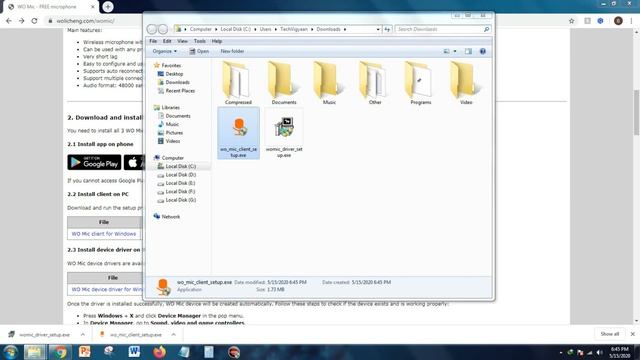The image size is (640, 360).
Task: Select Network in navigation pane
Action: tap(167, 217)
